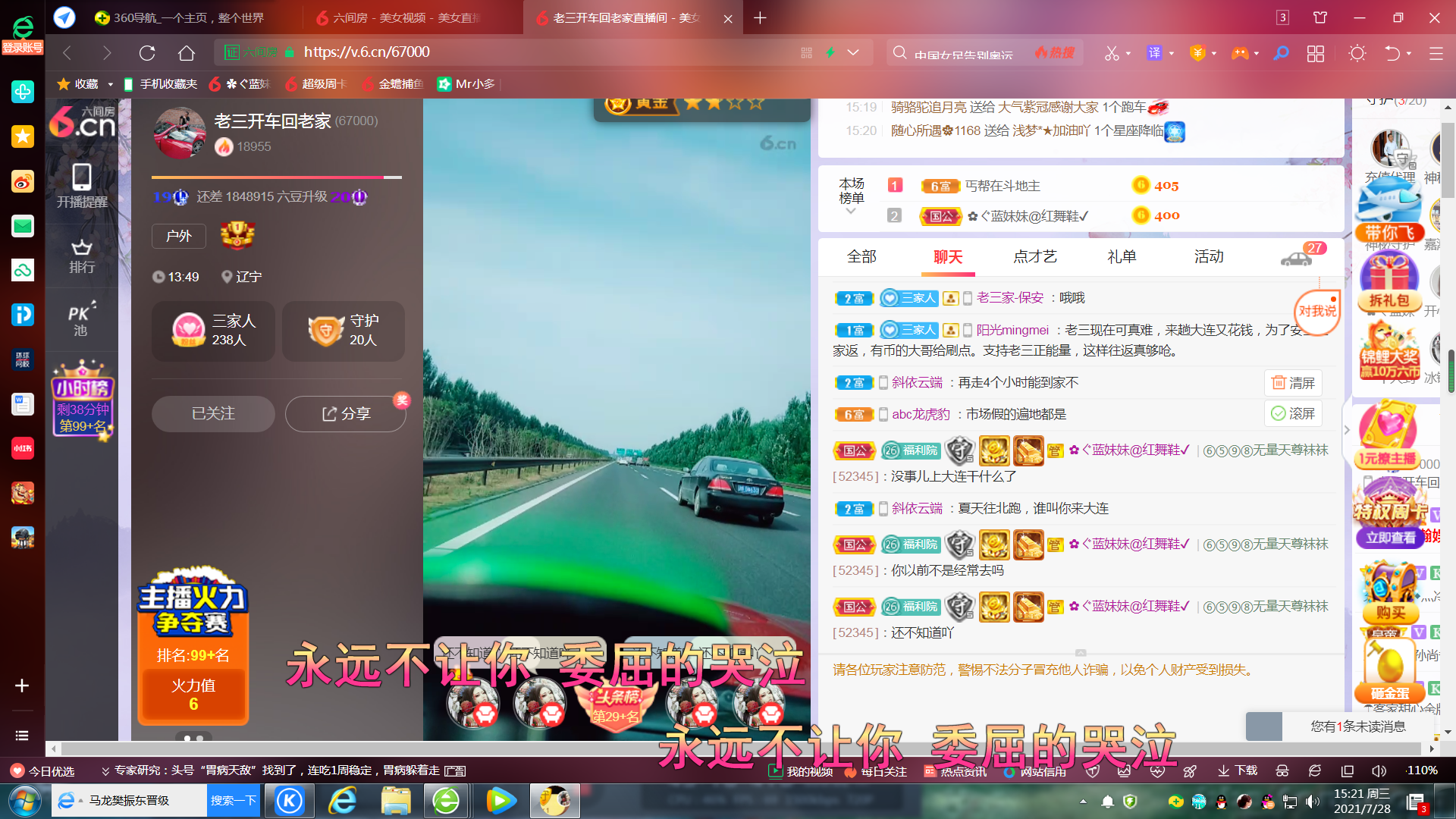Open the translate tool icon
The width and height of the screenshot is (1456, 819).
point(1154,53)
